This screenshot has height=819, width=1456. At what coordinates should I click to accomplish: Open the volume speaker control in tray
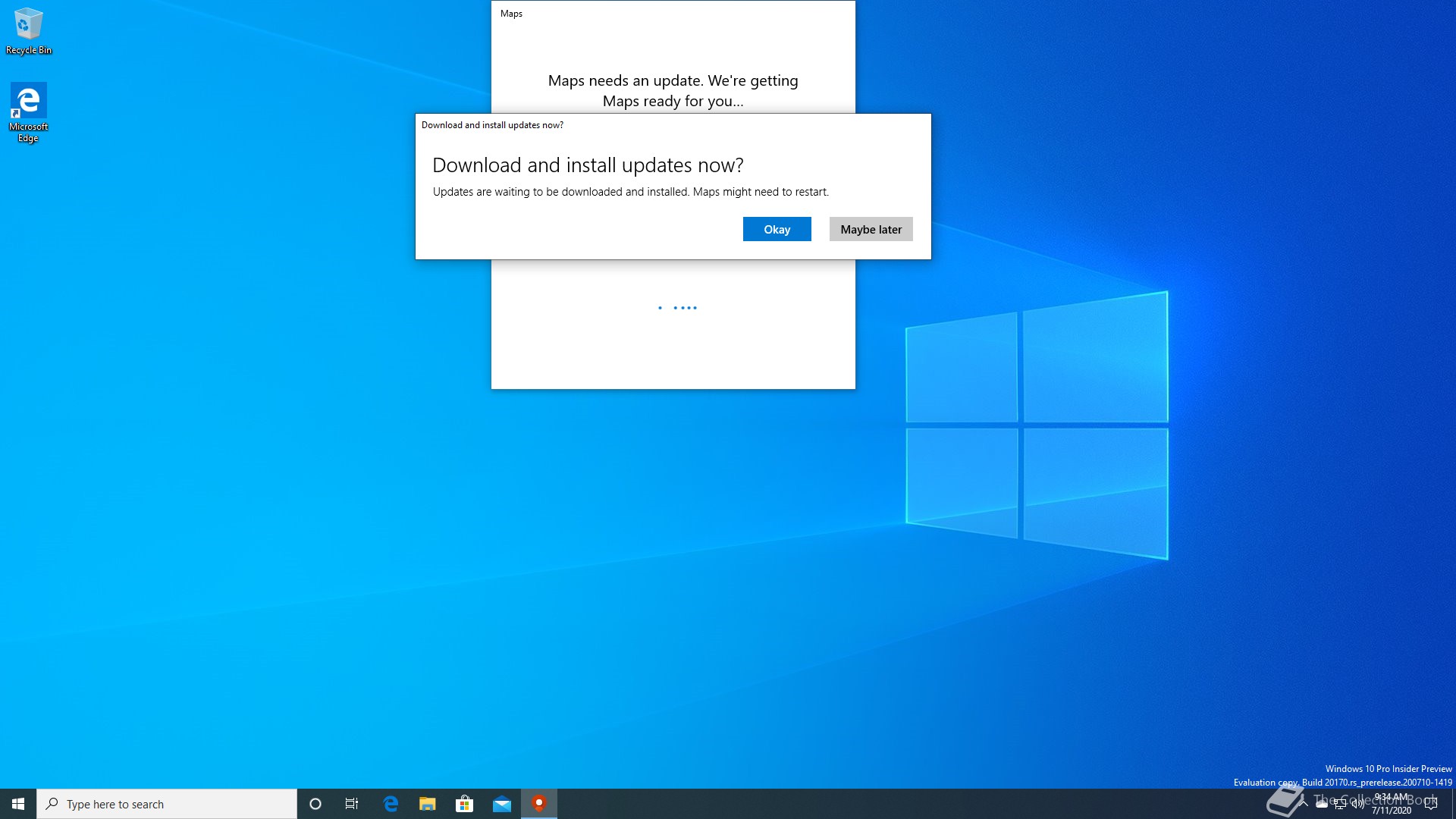coord(1358,804)
